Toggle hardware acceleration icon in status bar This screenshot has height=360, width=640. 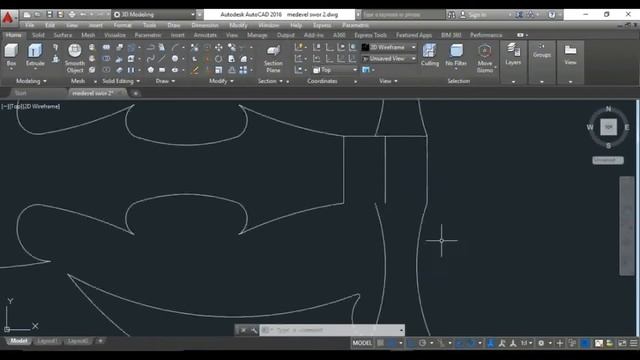[584, 343]
